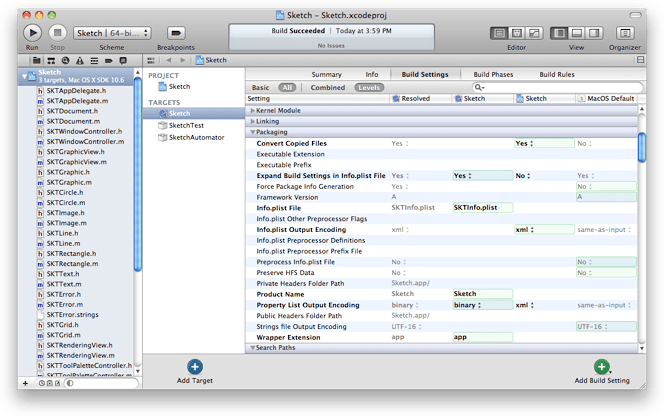Select the Standard editor icon
The image size is (664, 416).
(499, 33)
